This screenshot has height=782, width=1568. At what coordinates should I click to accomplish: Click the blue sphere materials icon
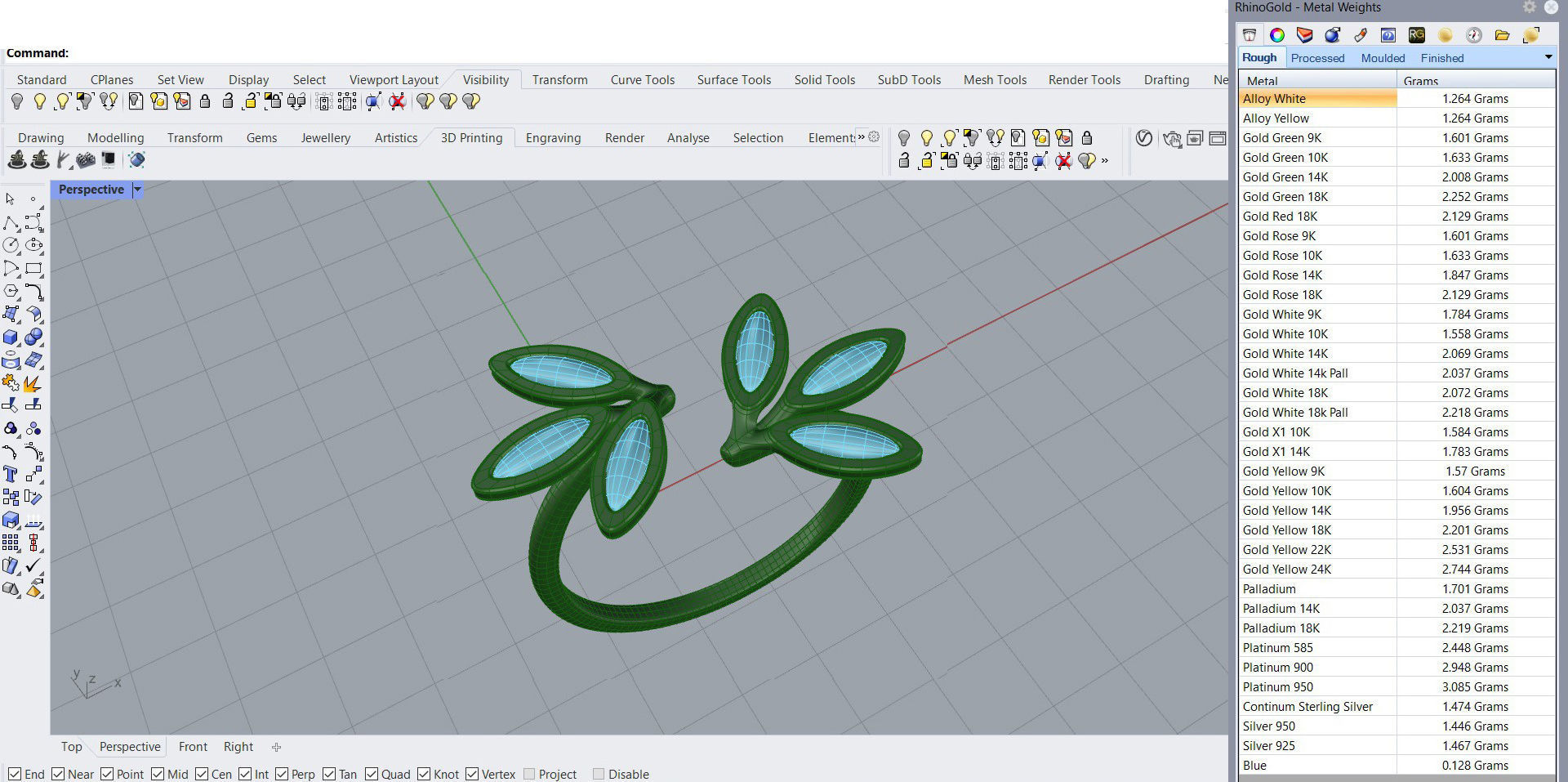pos(1332,34)
